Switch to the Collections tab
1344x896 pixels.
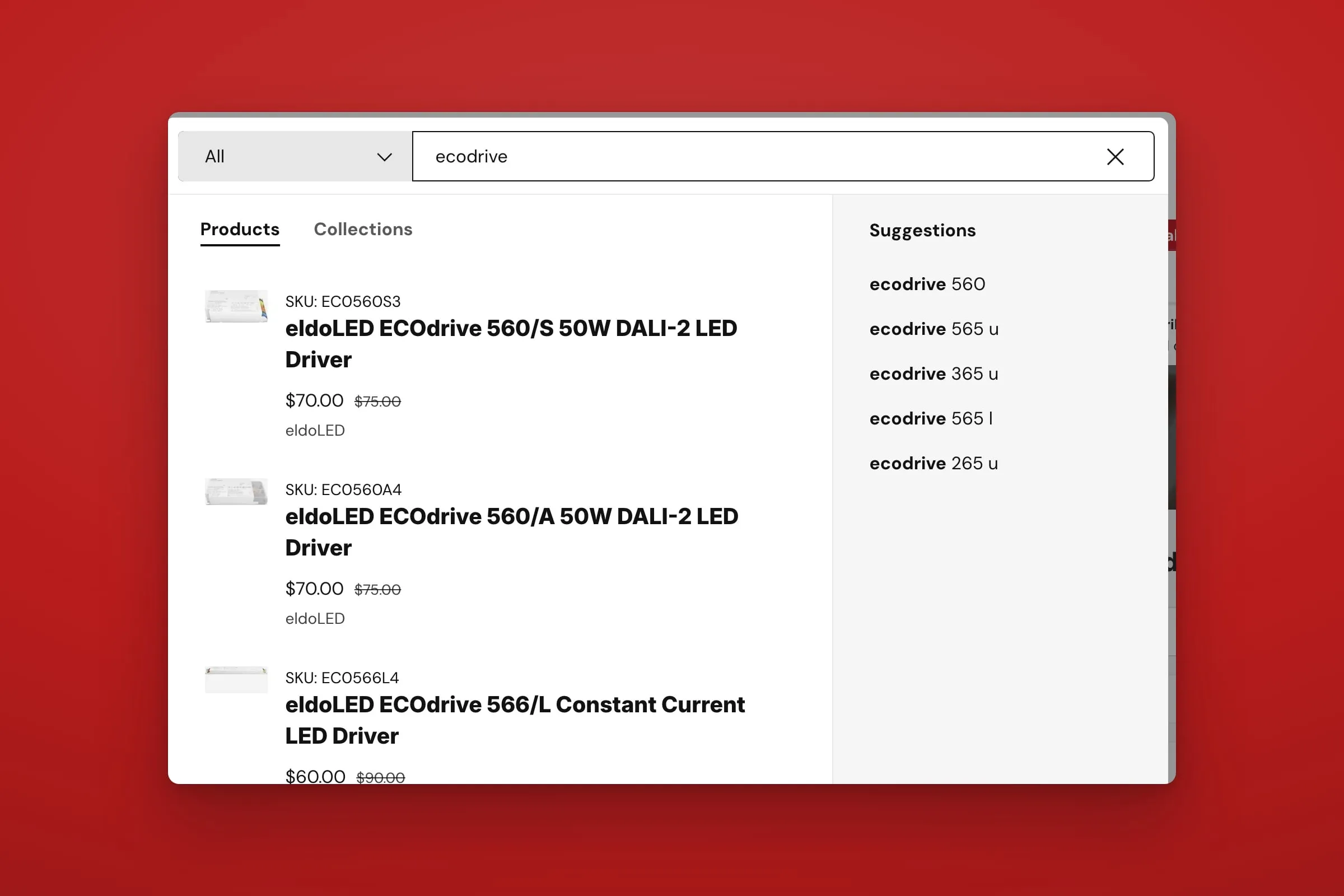coord(363,229)
